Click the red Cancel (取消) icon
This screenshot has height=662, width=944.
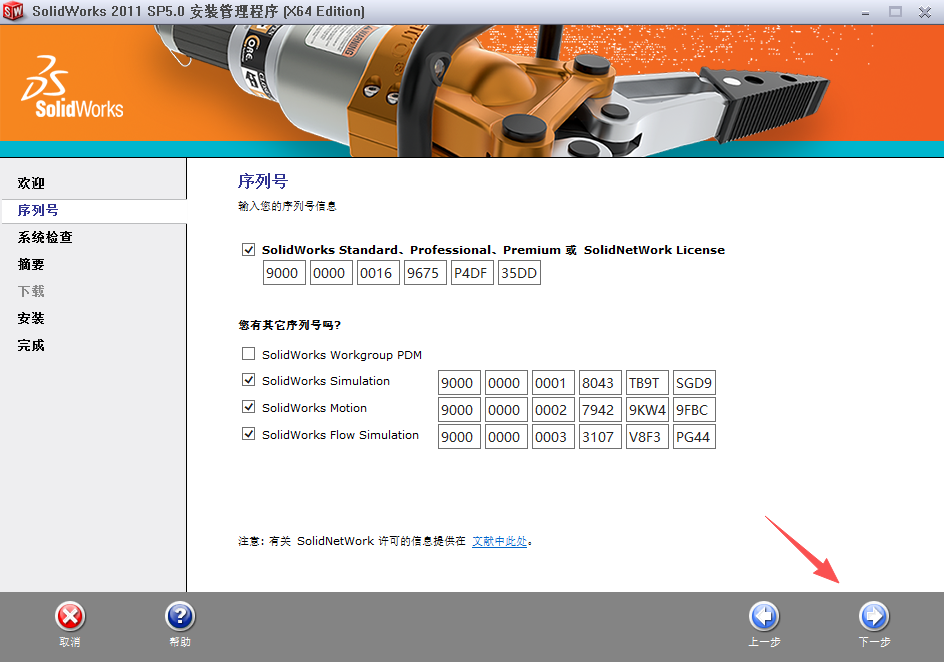[69, 617]
